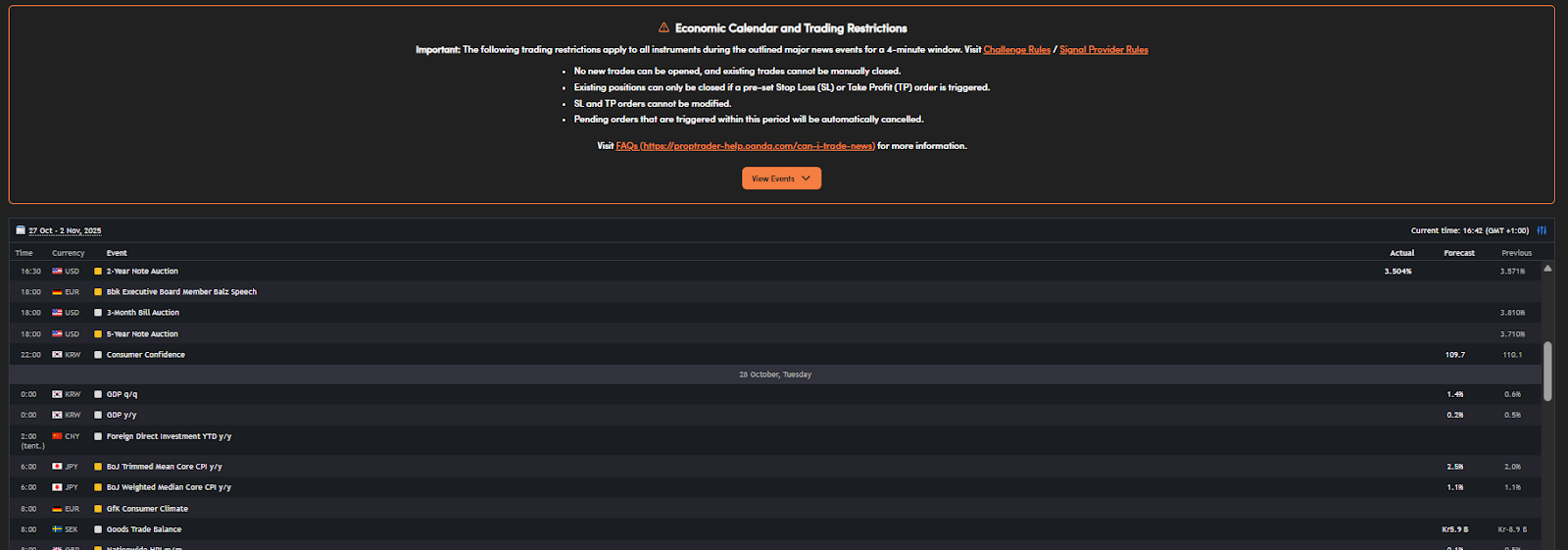Click the warning triangle icon in the header
This screenshot has width=1568, height=550.
coord(663,27)
